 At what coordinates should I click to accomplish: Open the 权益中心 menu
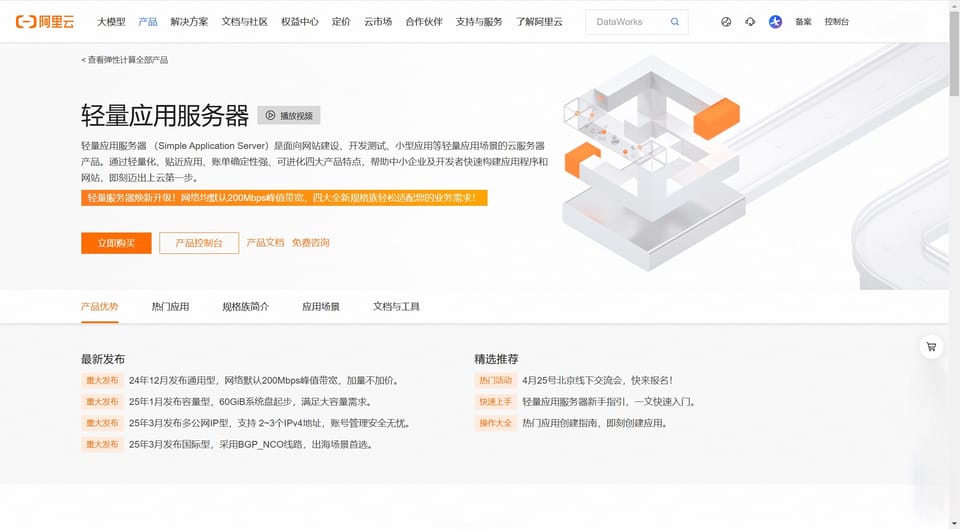coord(299,21)
